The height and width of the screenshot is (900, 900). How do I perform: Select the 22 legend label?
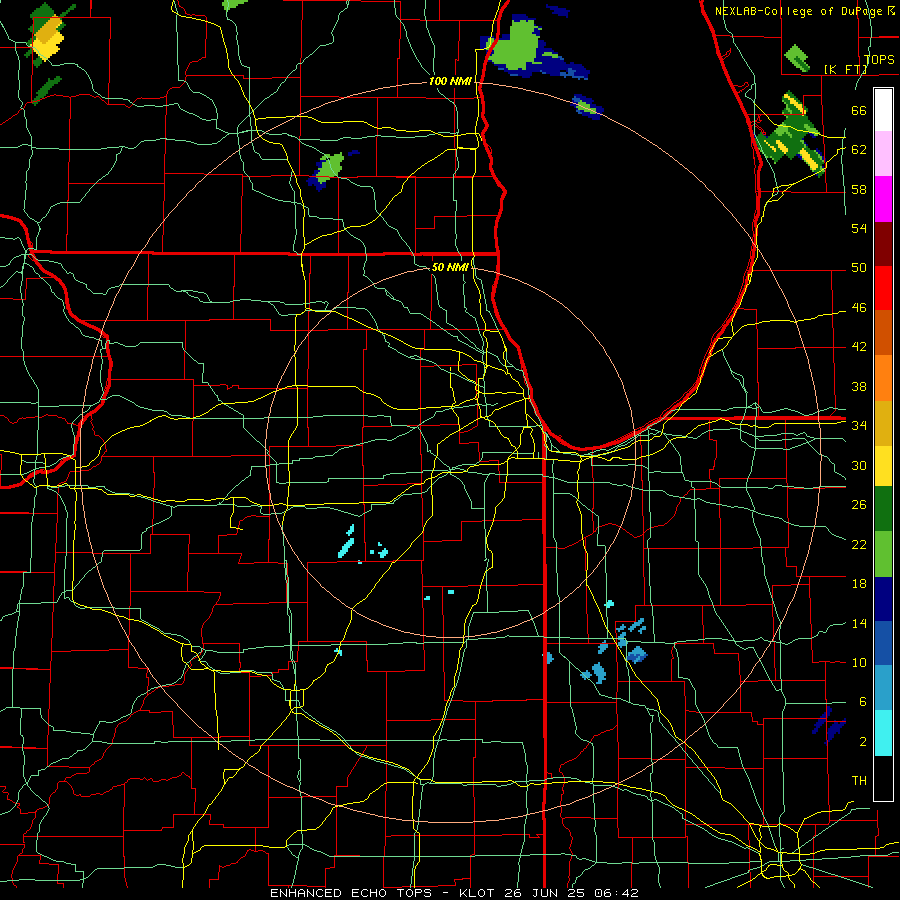coord(859,545)
